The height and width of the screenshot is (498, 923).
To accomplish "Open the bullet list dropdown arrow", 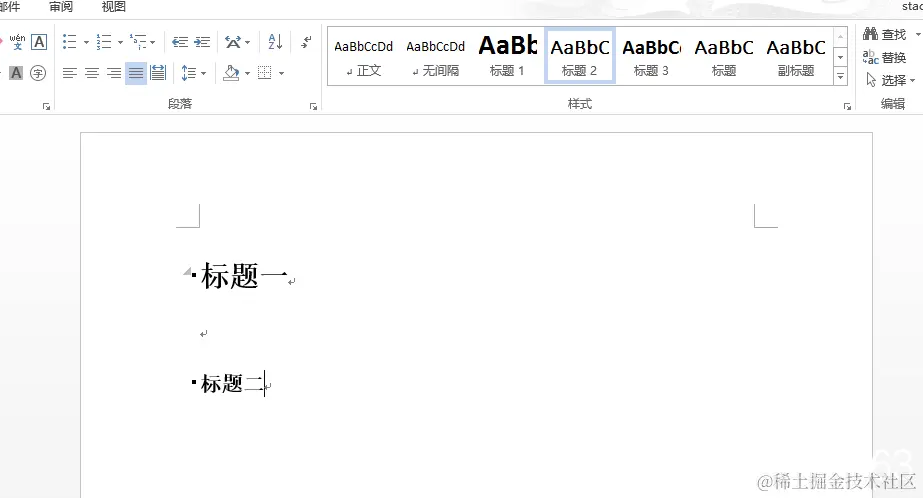I will click(86, 42).
